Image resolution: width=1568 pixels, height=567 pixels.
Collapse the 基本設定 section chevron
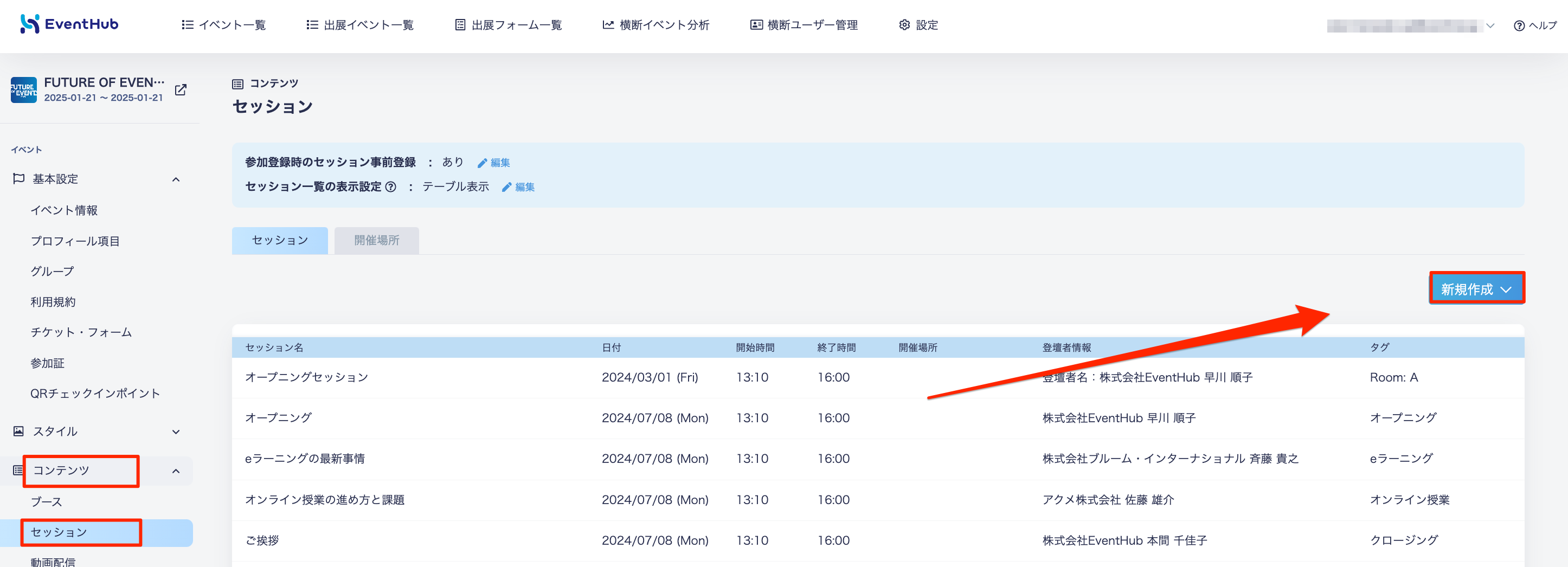176,179
